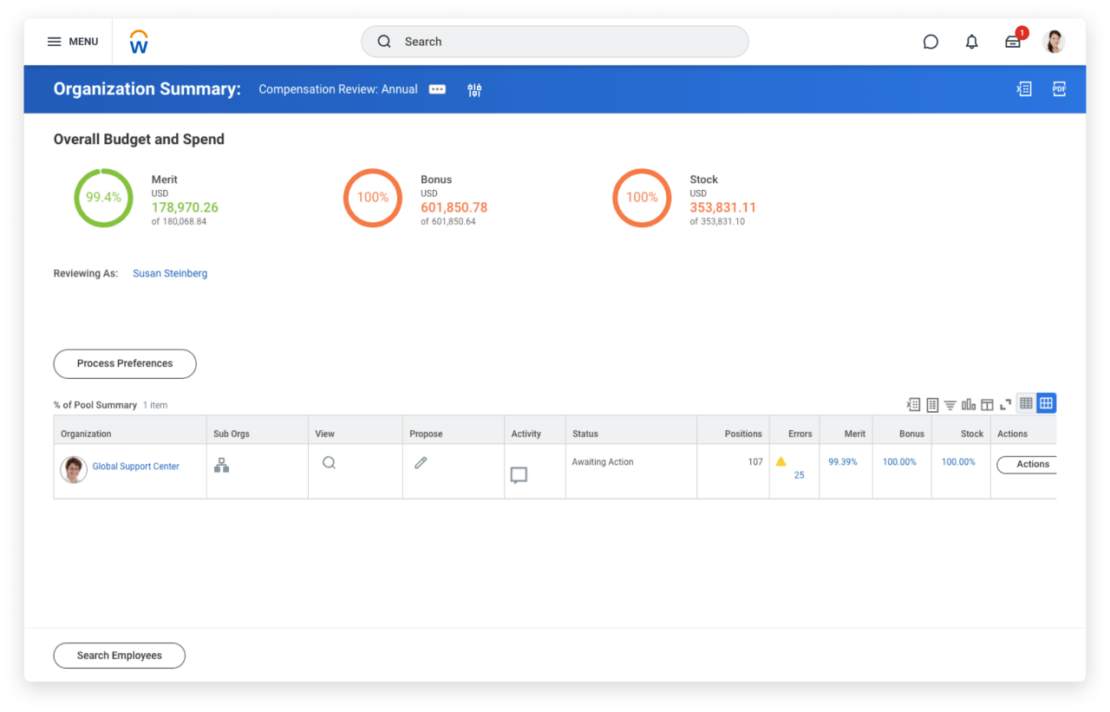Image resolution: width=1110 pixels, height=712 pixels.
Task: Click the Process Preferences button
Action: [x=124, y=363]
